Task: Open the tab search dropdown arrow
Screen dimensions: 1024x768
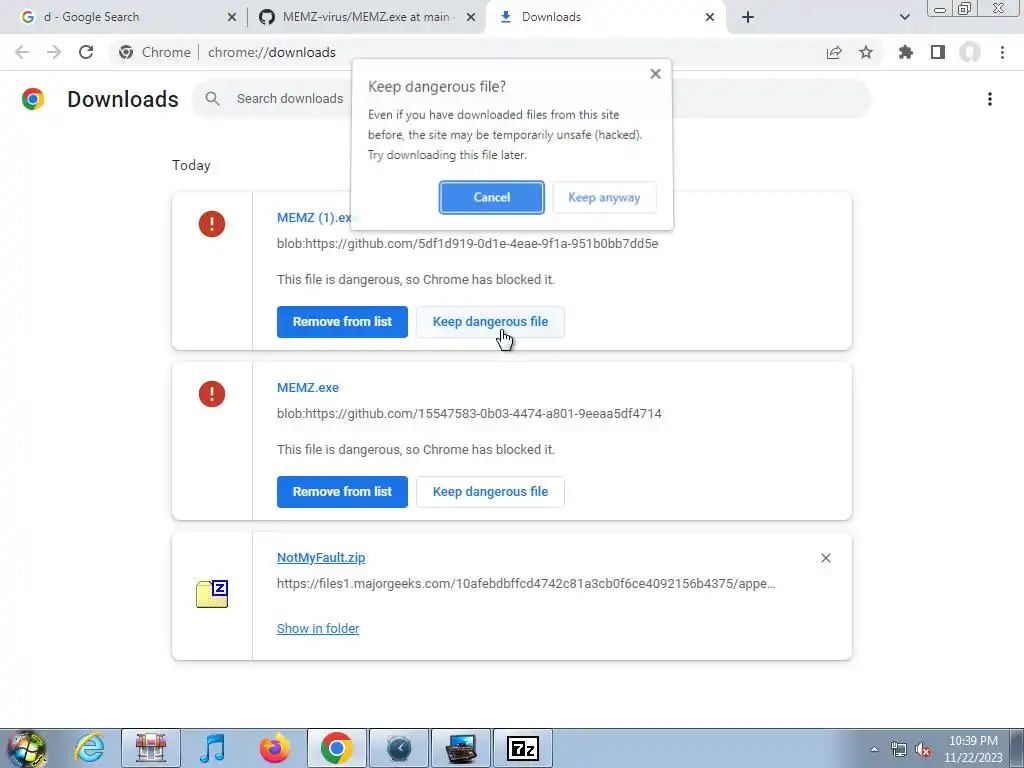Action: click(x=904, y=17)
